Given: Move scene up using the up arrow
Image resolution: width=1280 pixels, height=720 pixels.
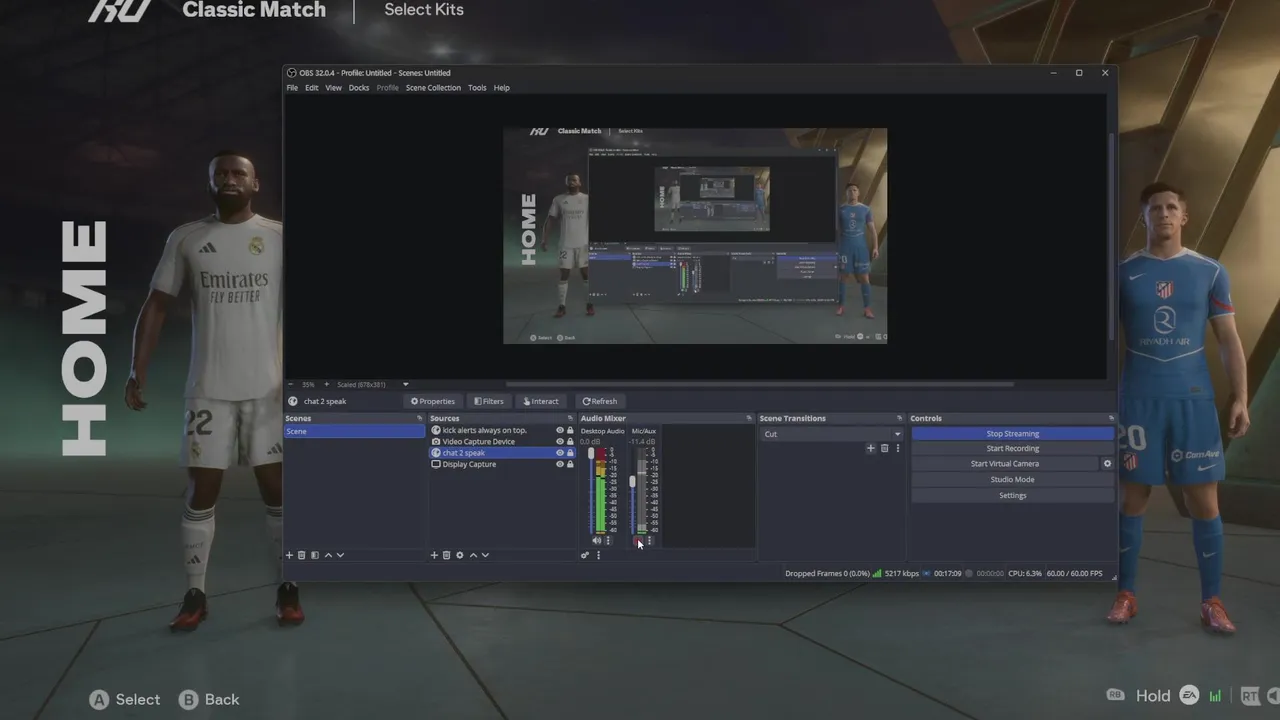Looking at the screenshot, I should click(x=328, y=555).
